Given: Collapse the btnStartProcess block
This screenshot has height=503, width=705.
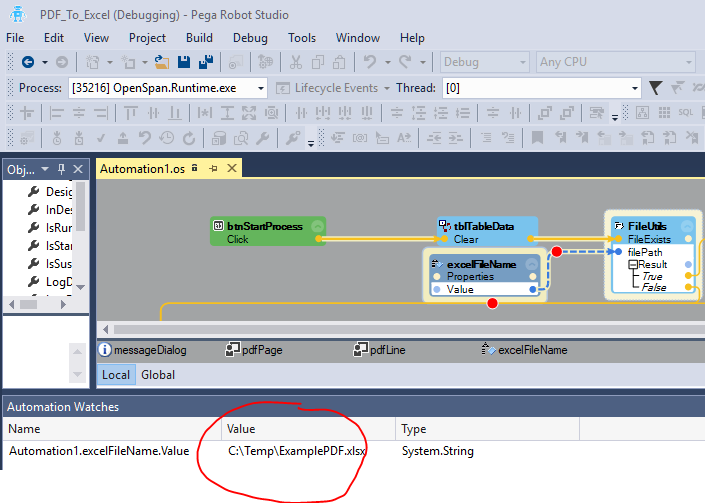Looking at the screenshot, I should click(x=317, y=226).
